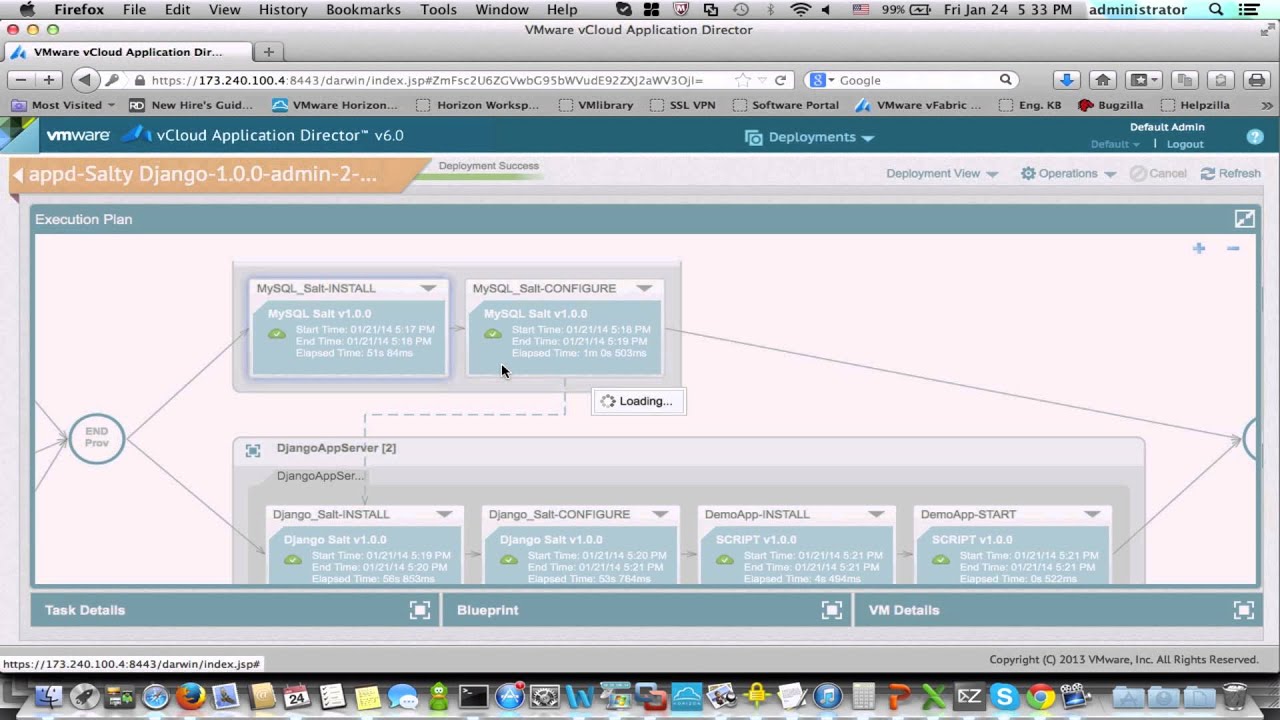Viewport: 1280px width, 720px height.
Task: Click the Deployment Success status label
Action: [x=488, y=166]
